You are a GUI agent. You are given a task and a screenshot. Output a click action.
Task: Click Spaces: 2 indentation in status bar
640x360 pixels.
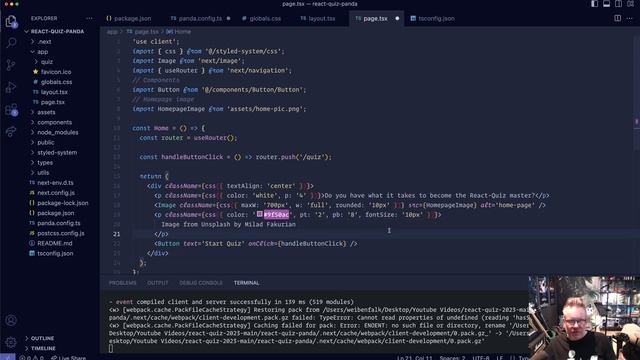coord(452,358)
